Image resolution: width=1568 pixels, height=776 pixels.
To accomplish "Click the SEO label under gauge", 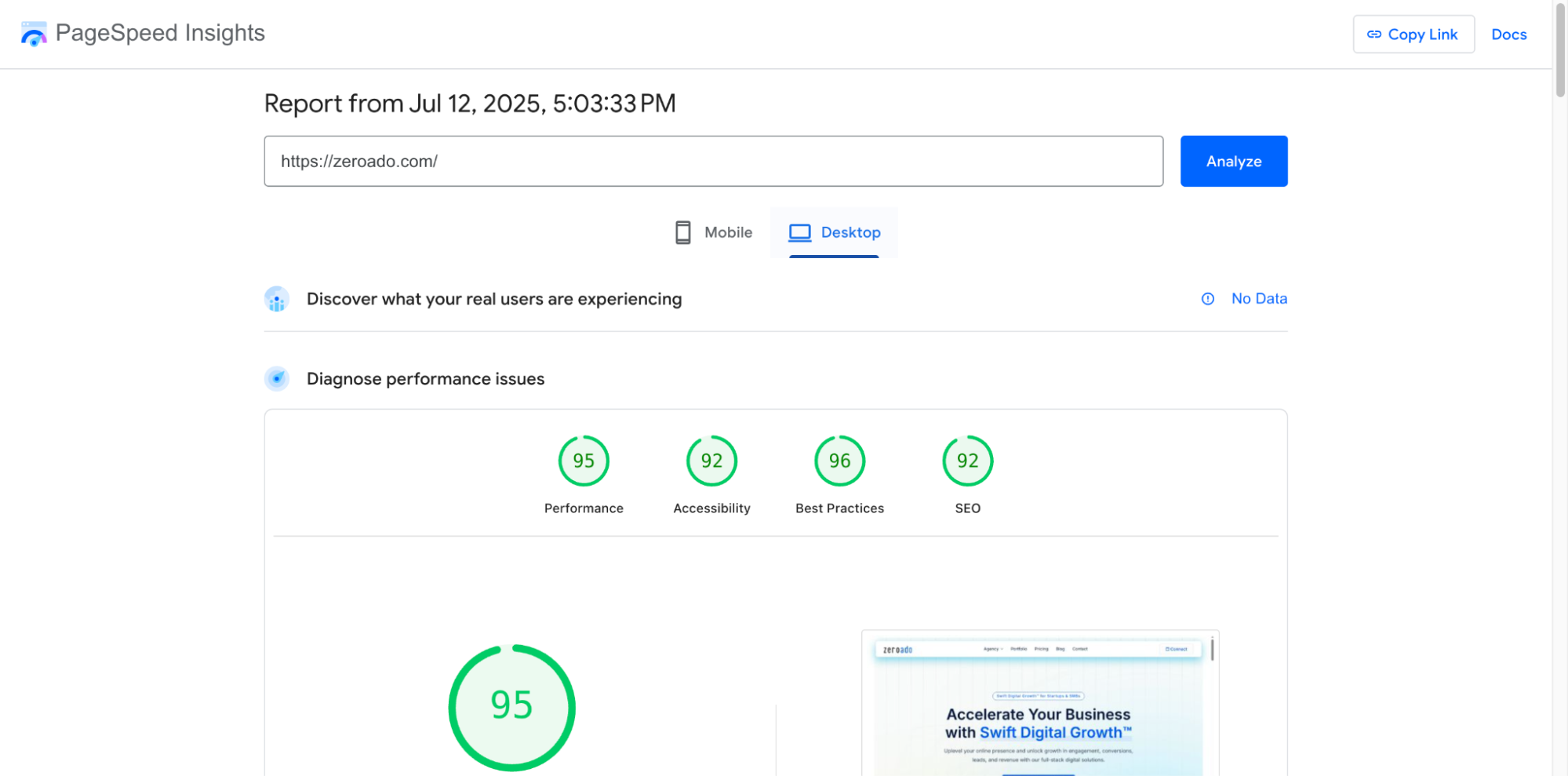I will 967,508.
